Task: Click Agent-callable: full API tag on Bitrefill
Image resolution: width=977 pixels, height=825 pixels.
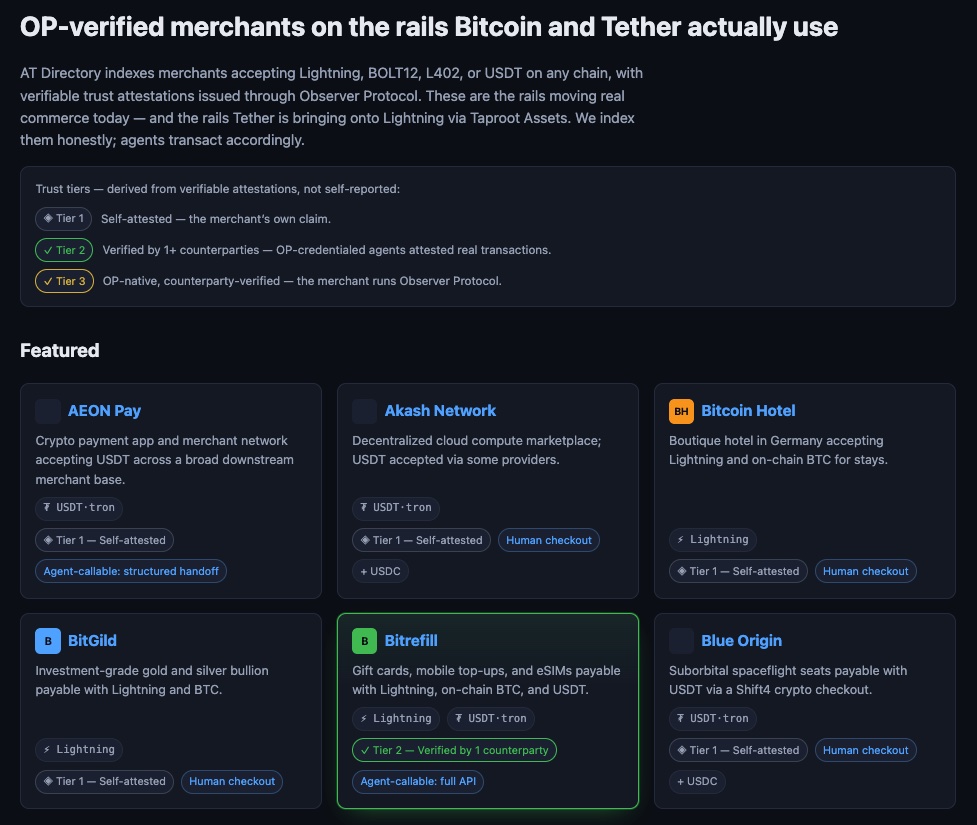Action: [x=418, y=782]
